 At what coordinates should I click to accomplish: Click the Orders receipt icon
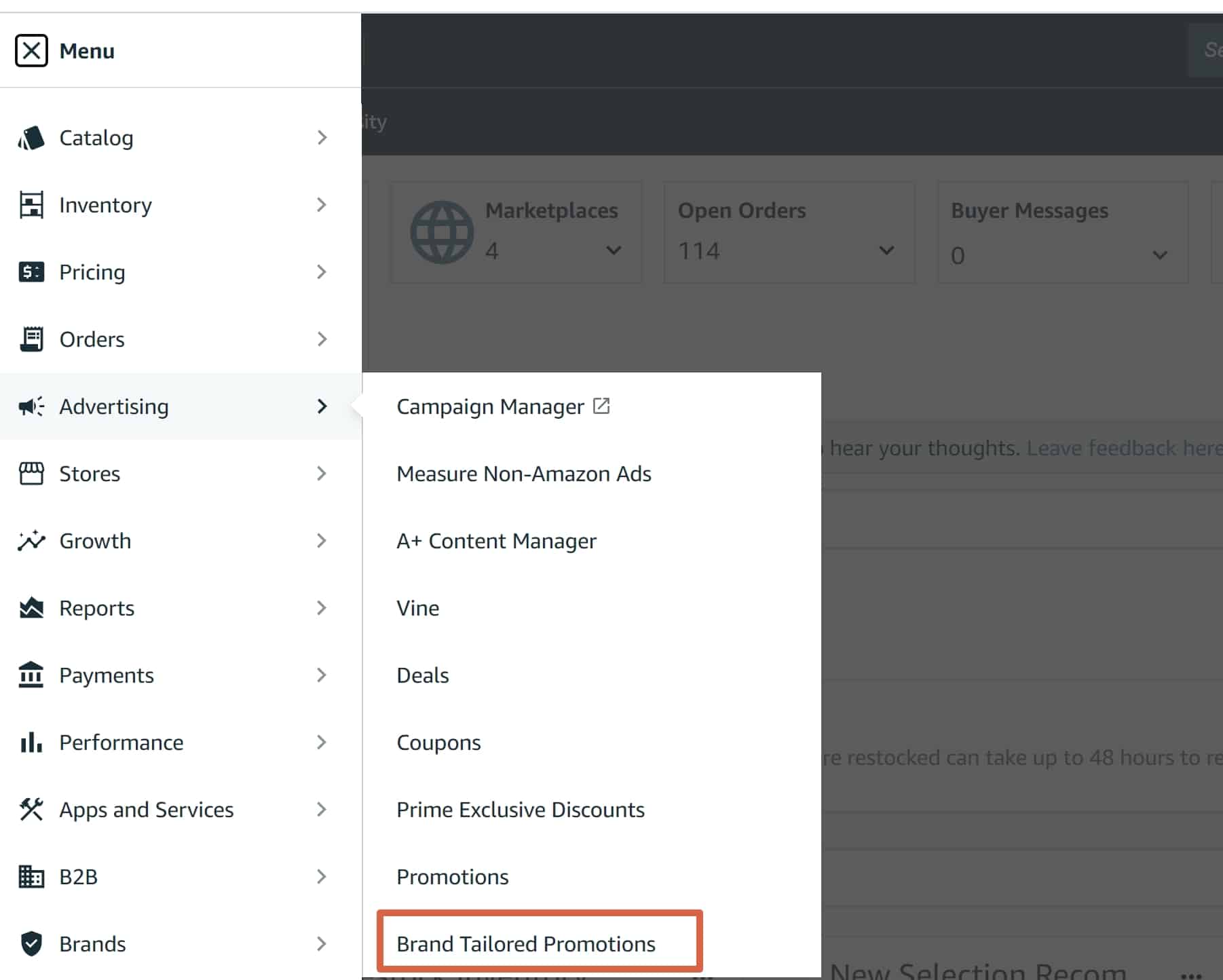click(x=31, y=339)
